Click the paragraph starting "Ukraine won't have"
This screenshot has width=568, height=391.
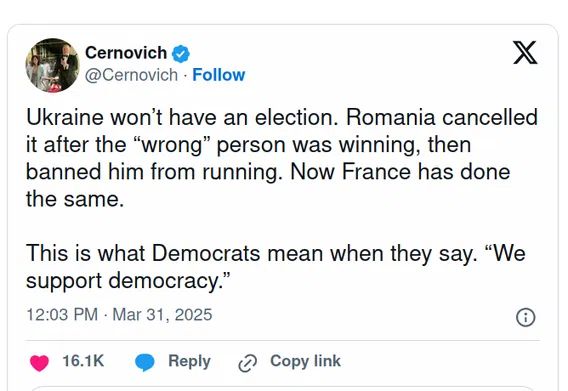click(282, 158)
